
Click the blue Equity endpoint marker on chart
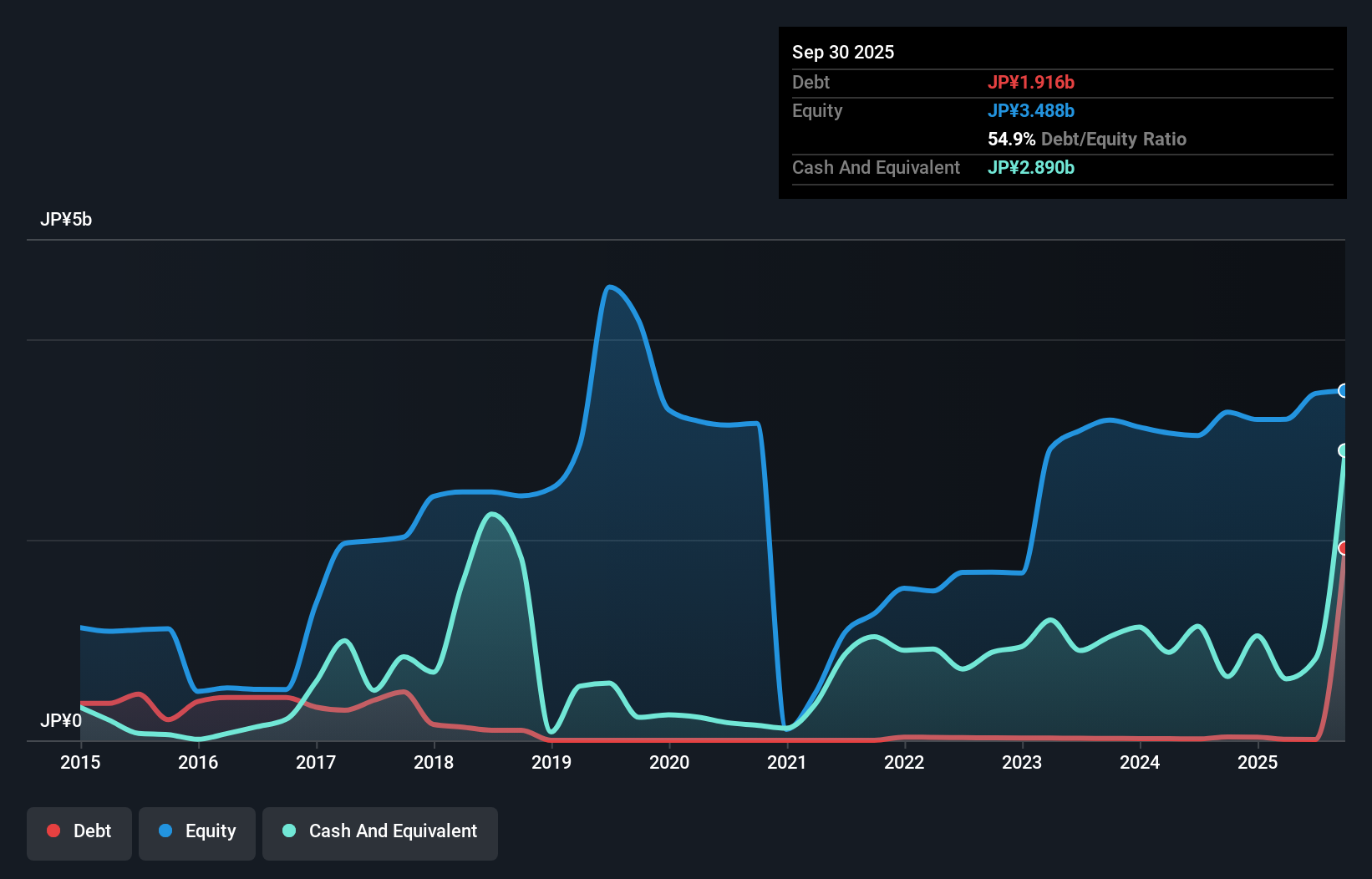(1344, 390)
